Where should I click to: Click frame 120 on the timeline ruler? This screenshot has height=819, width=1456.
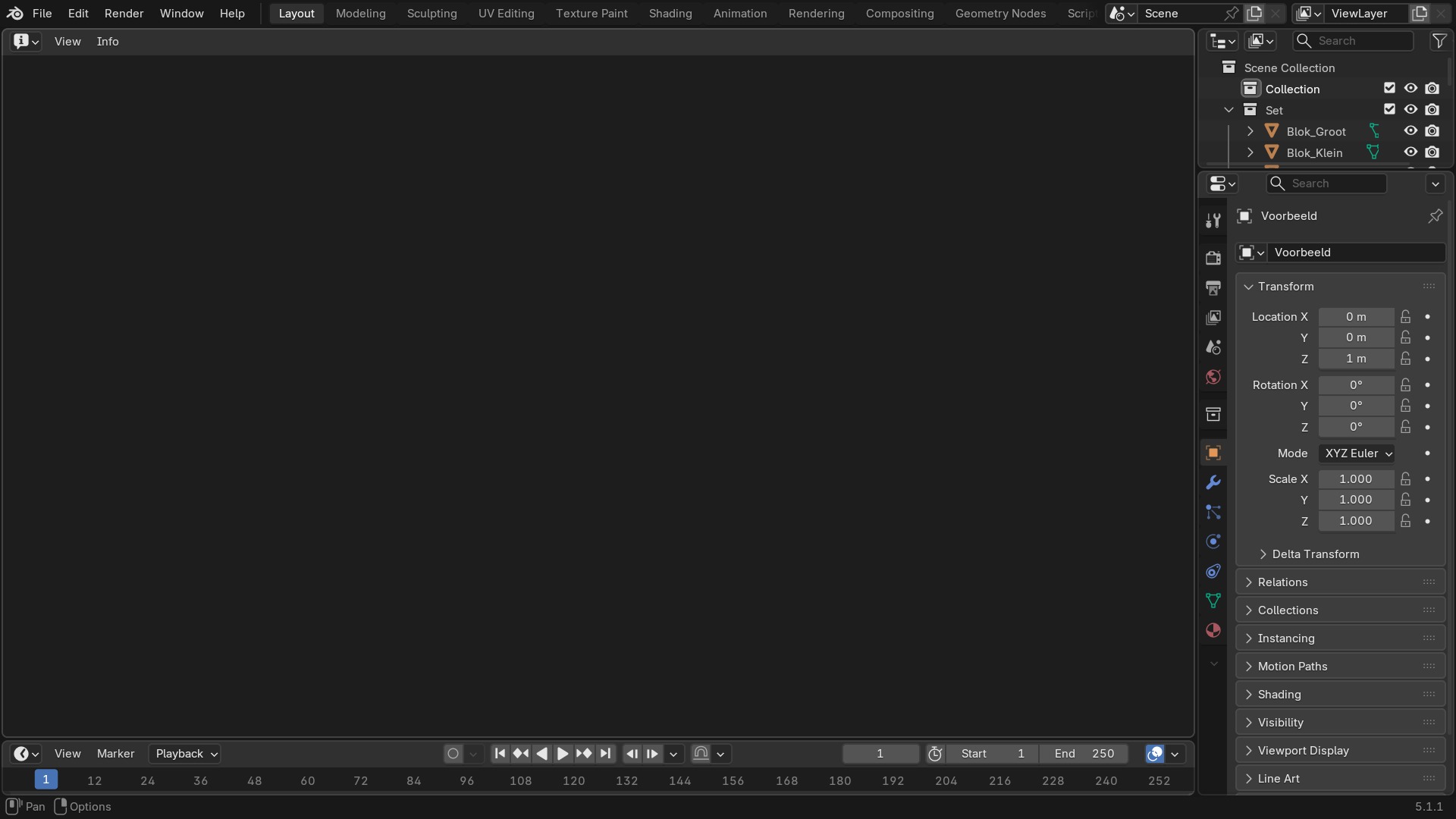(x=573, y=781)
